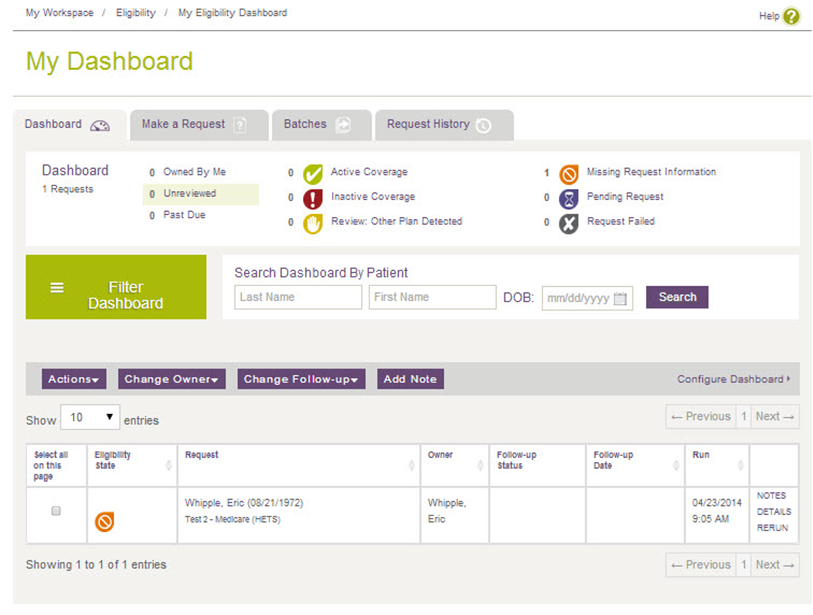813x615 pixels.
Task: Click the Pending Request hourglass icon
Action: coord(569,199)
